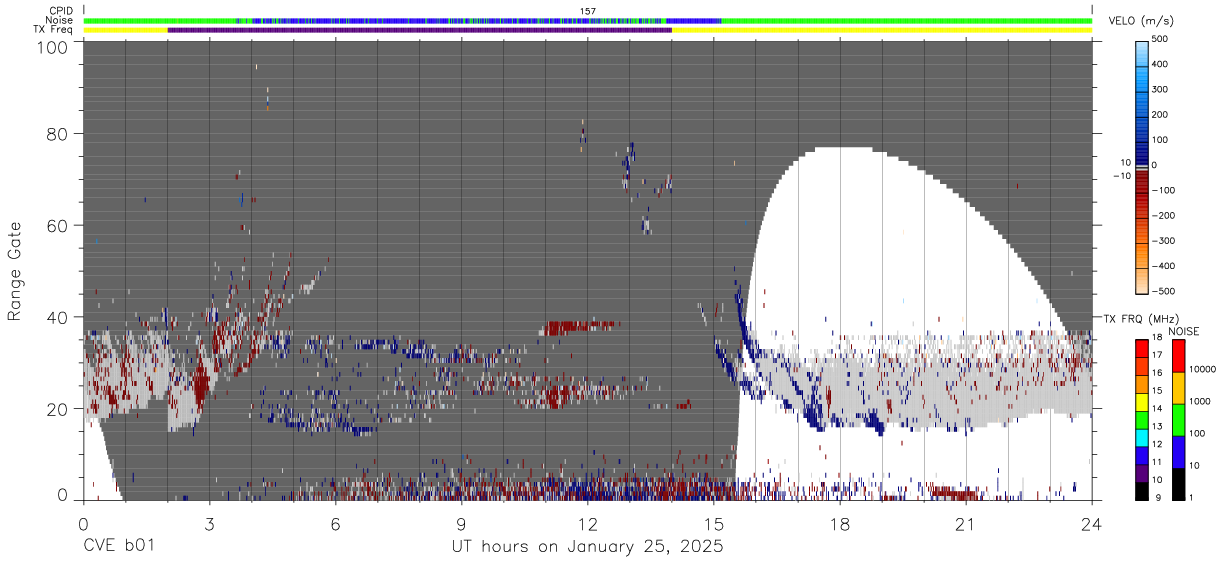Click the yellow swatch in TX FRQ legend
The width and height of the screenshot is (1228, 567).
click(1142, 400)
